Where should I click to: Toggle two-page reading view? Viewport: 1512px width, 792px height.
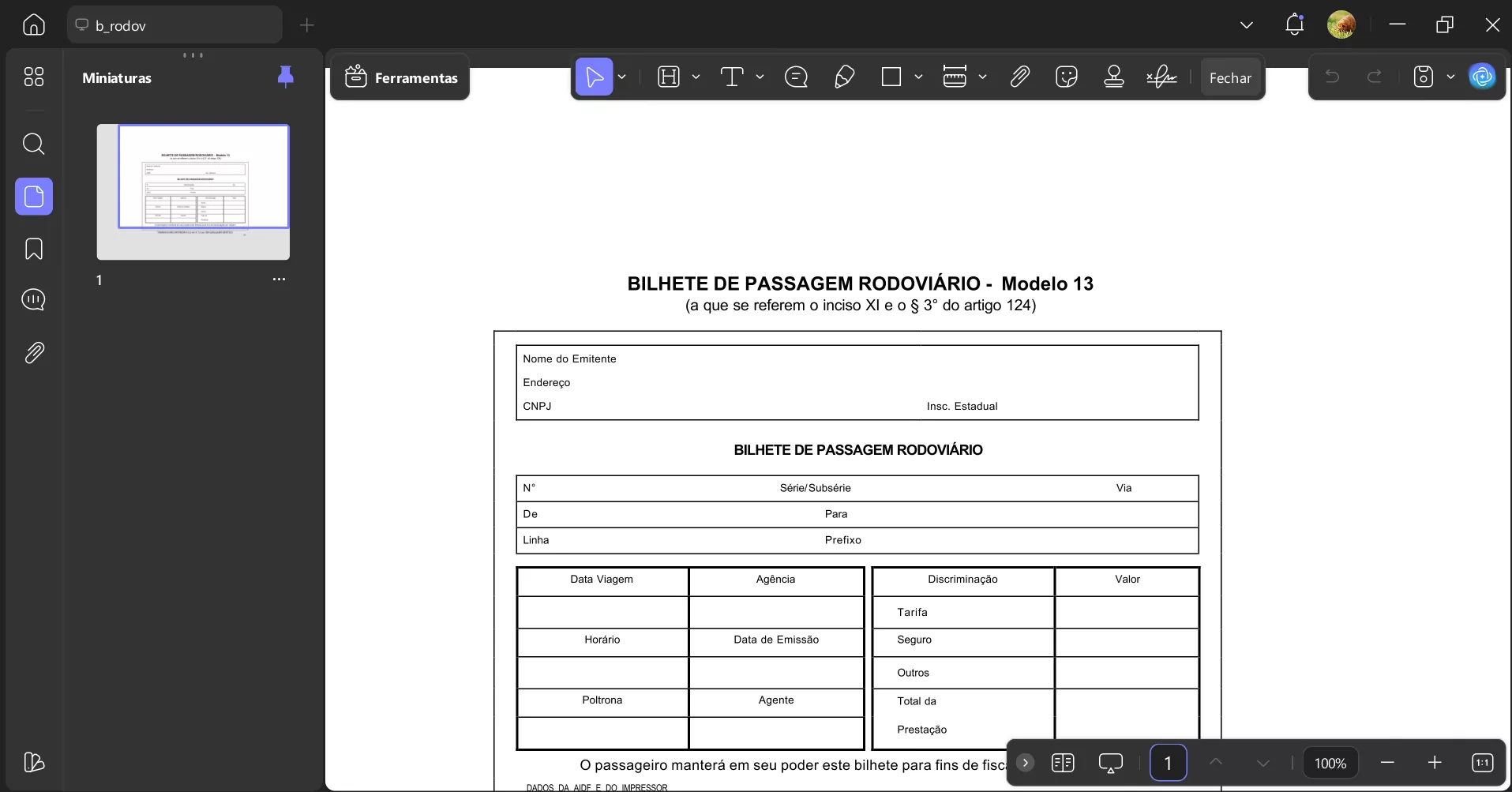1064,763
